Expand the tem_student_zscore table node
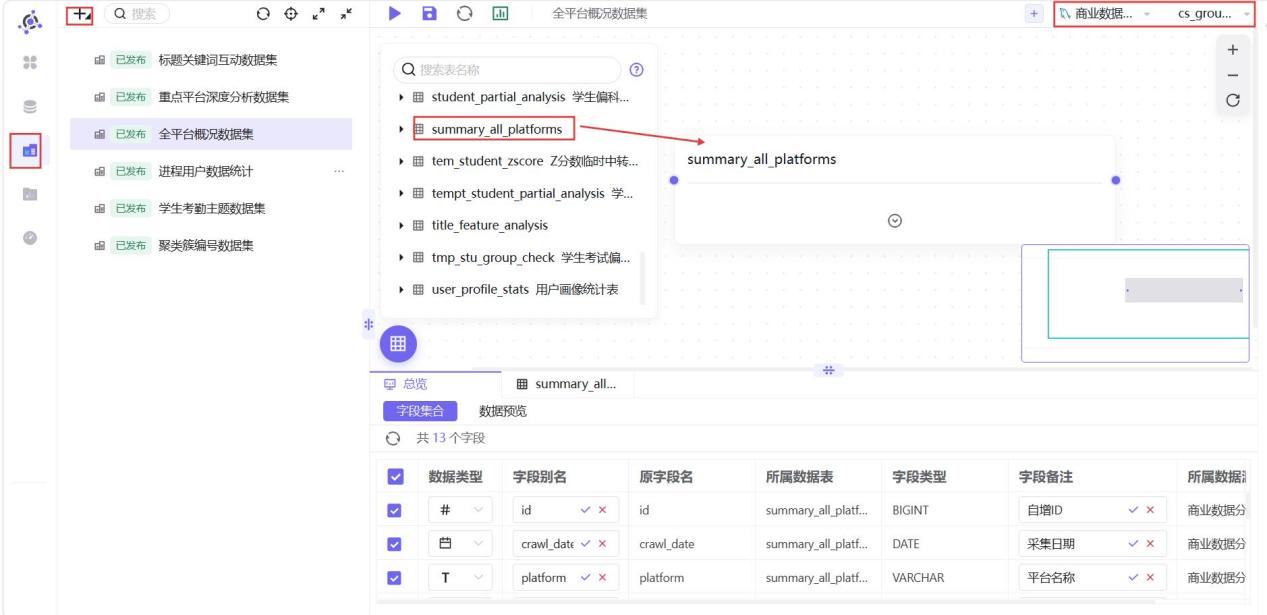This screenshot has height=615, width=1267. tap(402, 161)
